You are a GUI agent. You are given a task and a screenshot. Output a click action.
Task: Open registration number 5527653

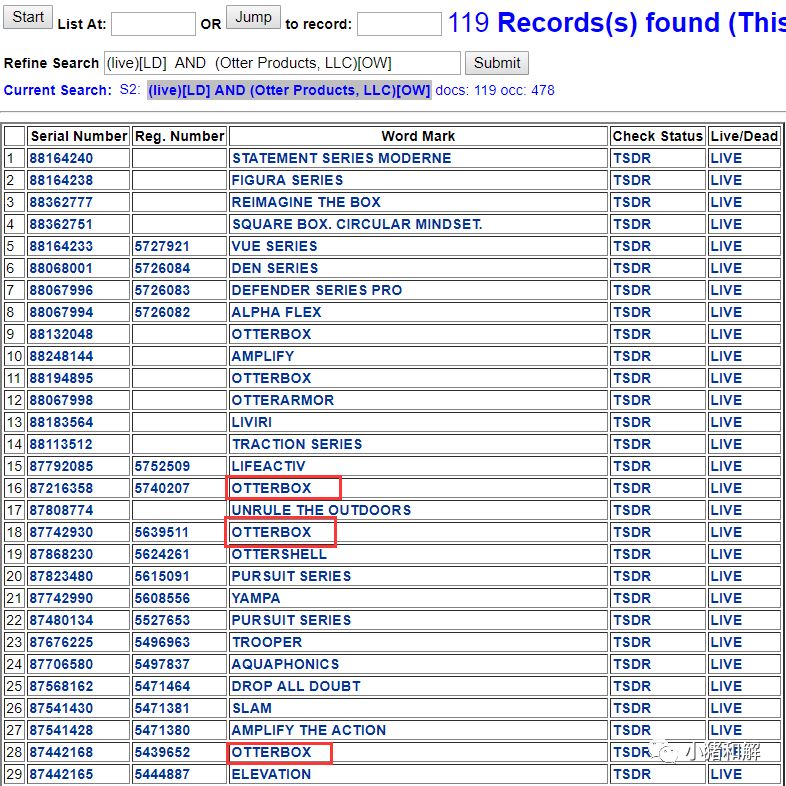[x=162, y=621]
